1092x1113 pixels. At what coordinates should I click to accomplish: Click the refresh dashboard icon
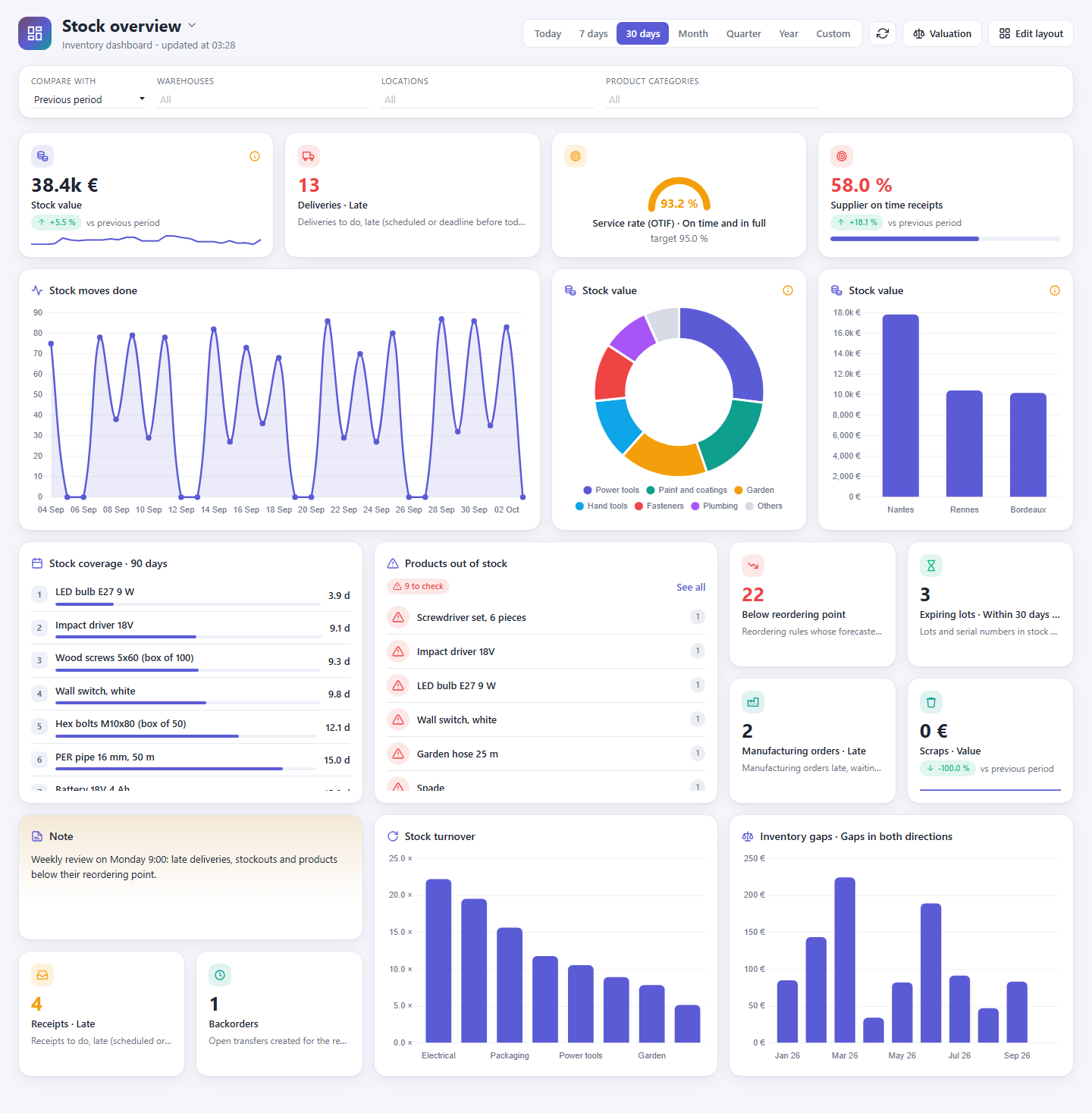[883, 33]
